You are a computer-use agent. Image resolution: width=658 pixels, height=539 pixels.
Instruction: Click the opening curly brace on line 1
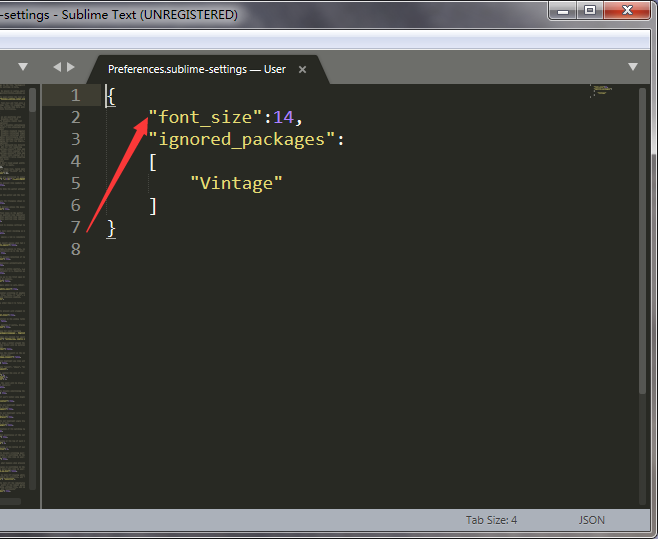[x=111, y=96]
